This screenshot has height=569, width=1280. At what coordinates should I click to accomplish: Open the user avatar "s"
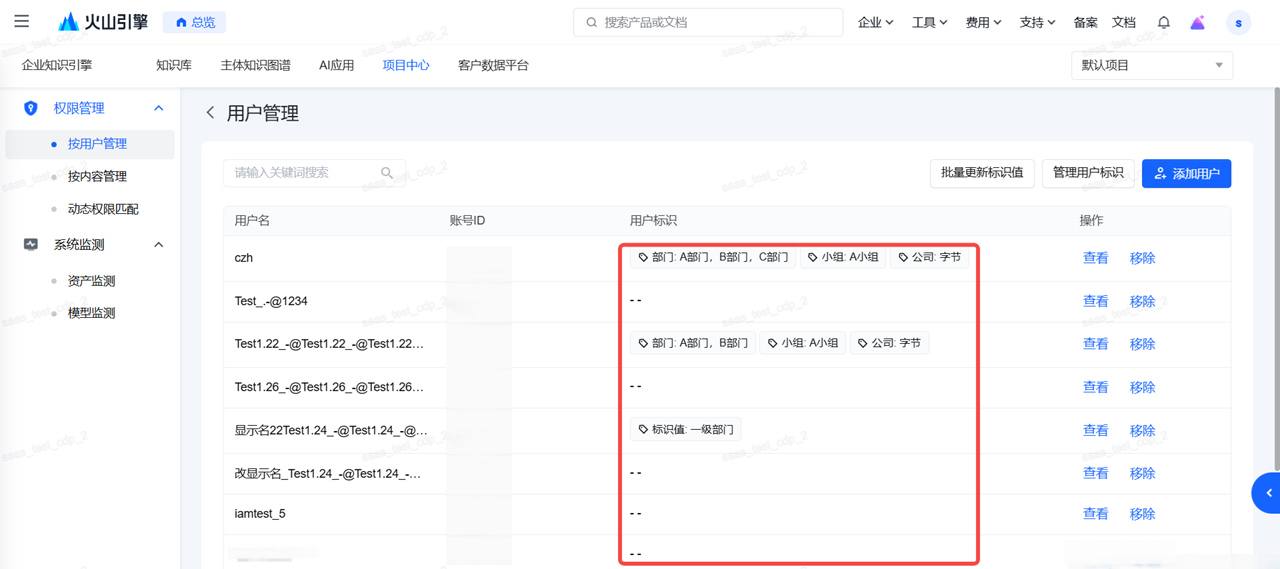(x=1238, y=22)
